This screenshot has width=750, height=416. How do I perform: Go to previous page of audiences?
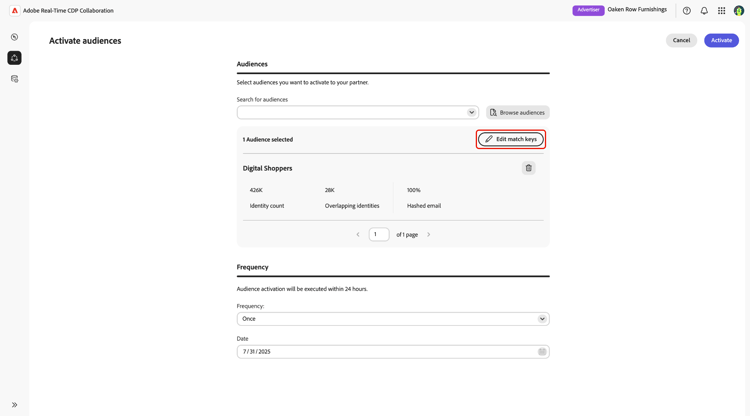pyautogui.click(x=358, y=235)
